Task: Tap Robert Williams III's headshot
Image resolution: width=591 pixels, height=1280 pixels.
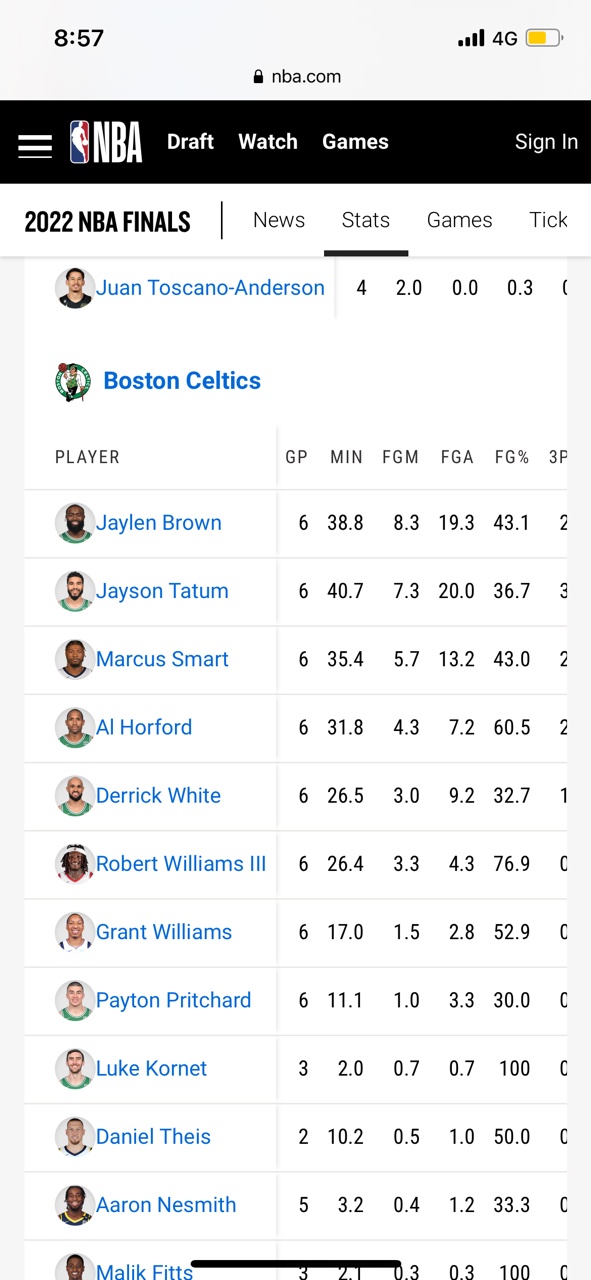Action: (74, 864)
